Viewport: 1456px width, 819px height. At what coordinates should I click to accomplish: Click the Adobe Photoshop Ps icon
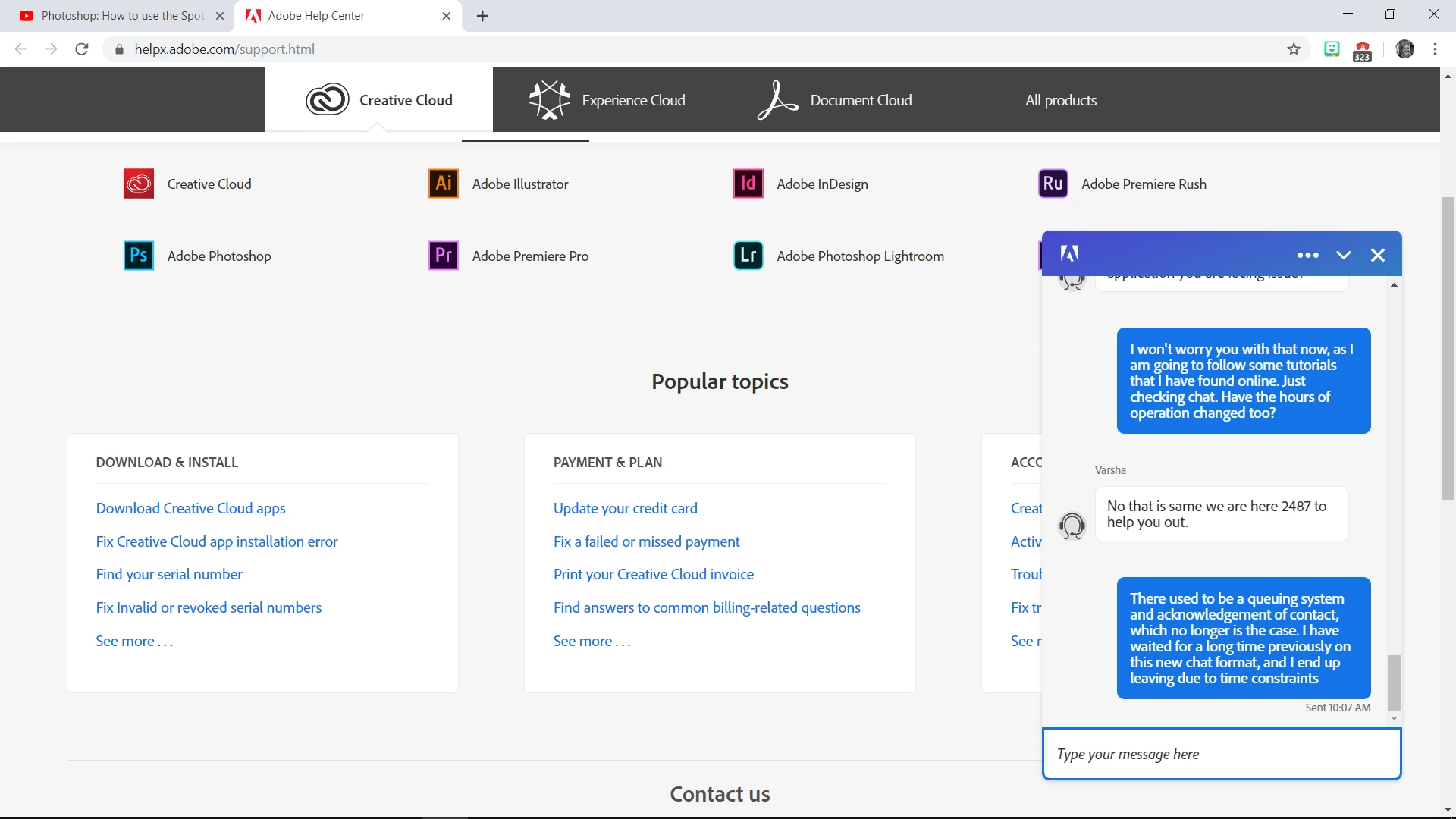pos(139,256)
